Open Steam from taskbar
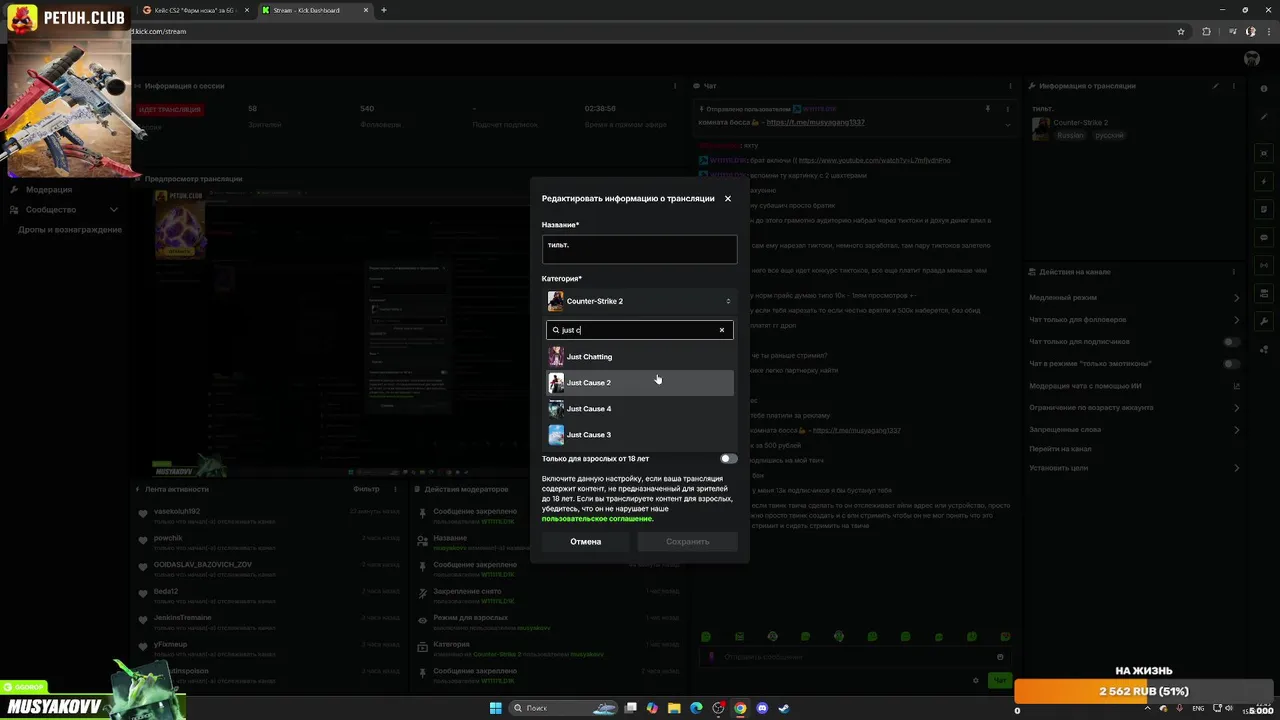 784,708
